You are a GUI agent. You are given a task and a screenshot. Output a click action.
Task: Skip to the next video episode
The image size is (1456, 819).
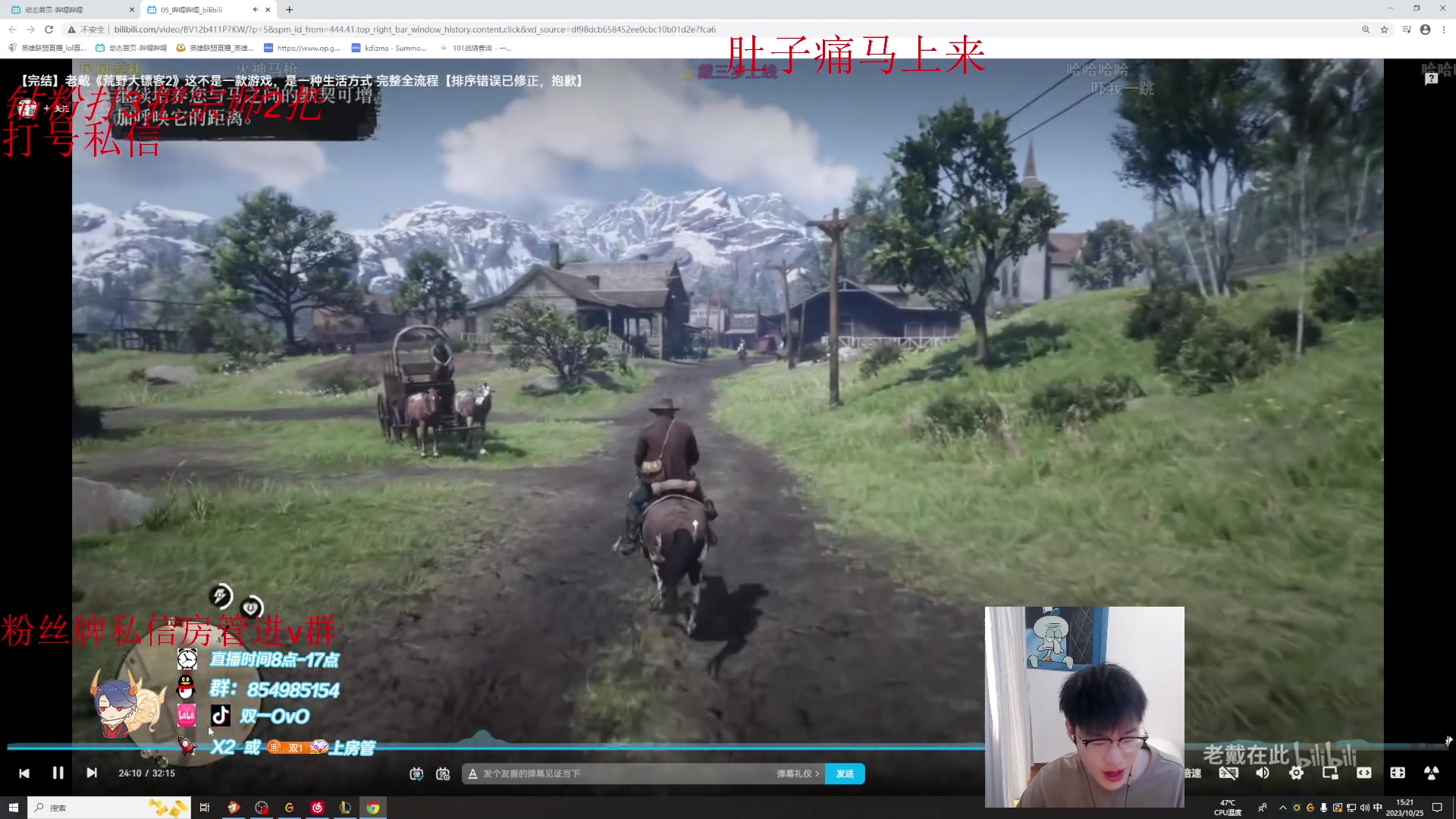[92, 773]
